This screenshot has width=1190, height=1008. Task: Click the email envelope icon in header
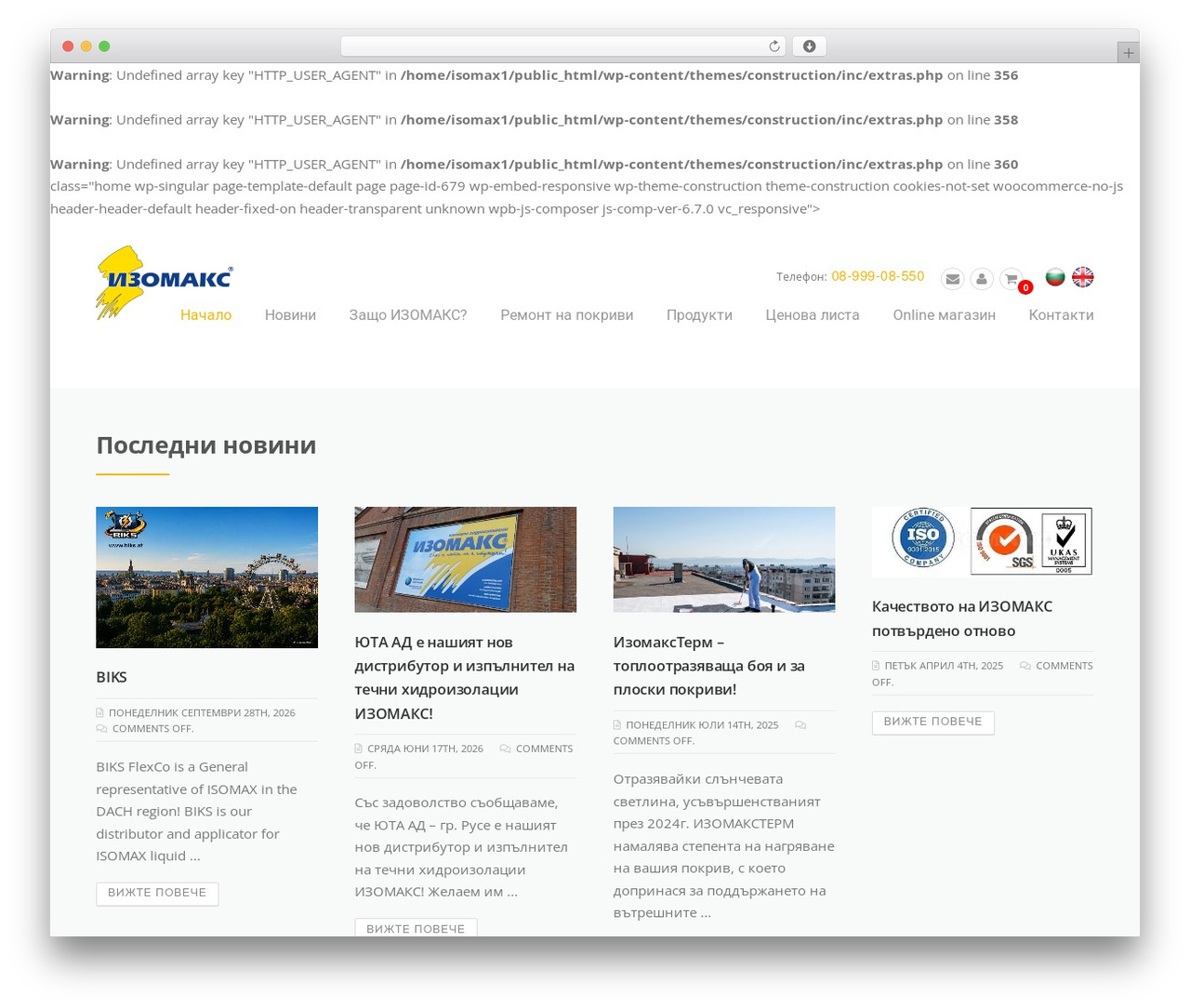tap(952, 279)
